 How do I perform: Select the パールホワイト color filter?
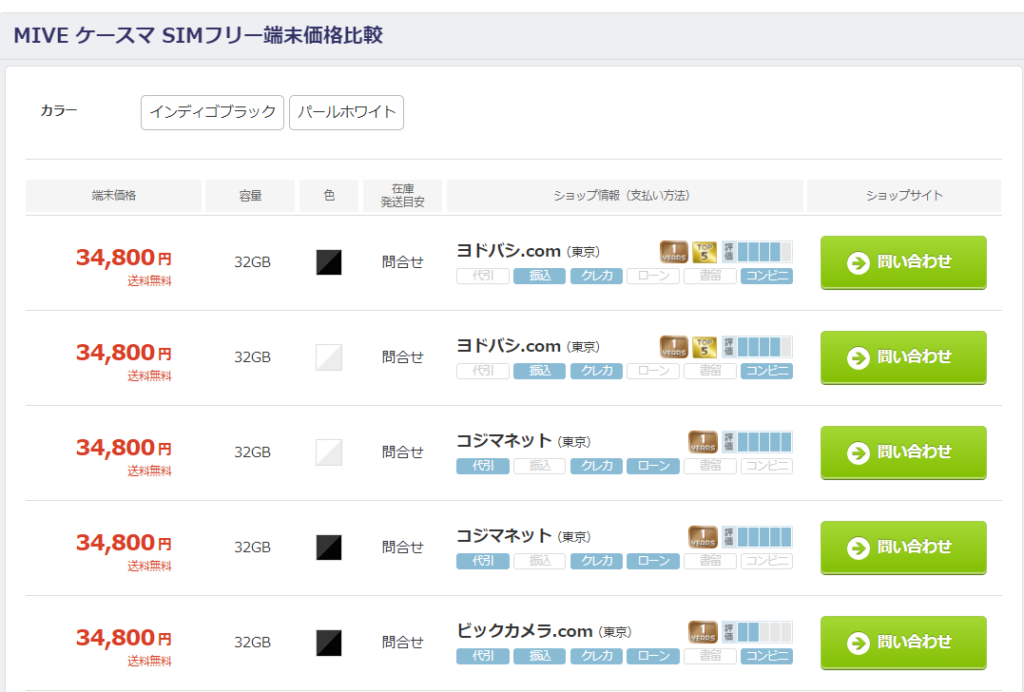point(346,113)
